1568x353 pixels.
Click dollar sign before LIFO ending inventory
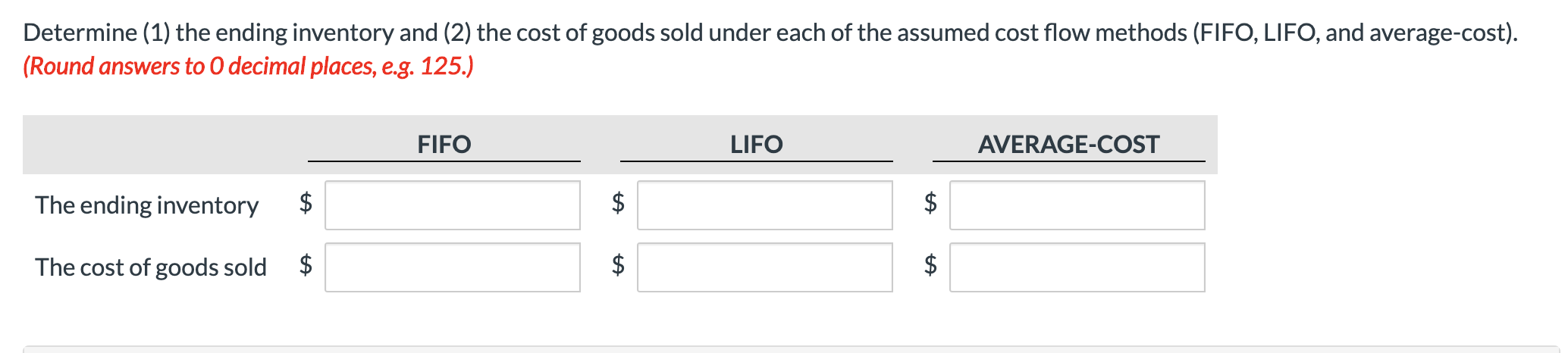(618, 202)
